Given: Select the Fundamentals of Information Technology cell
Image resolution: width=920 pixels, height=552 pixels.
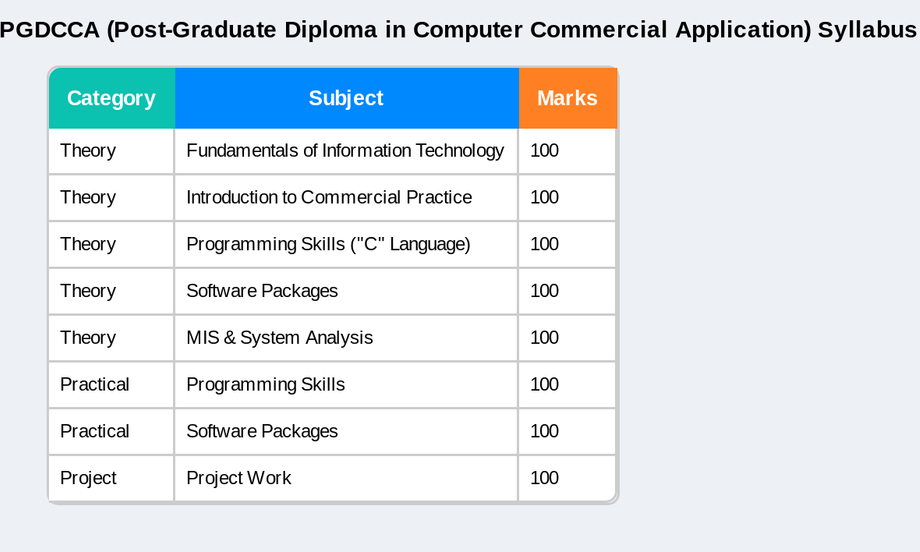Looking at the screenshot, I should pos(346,151).
